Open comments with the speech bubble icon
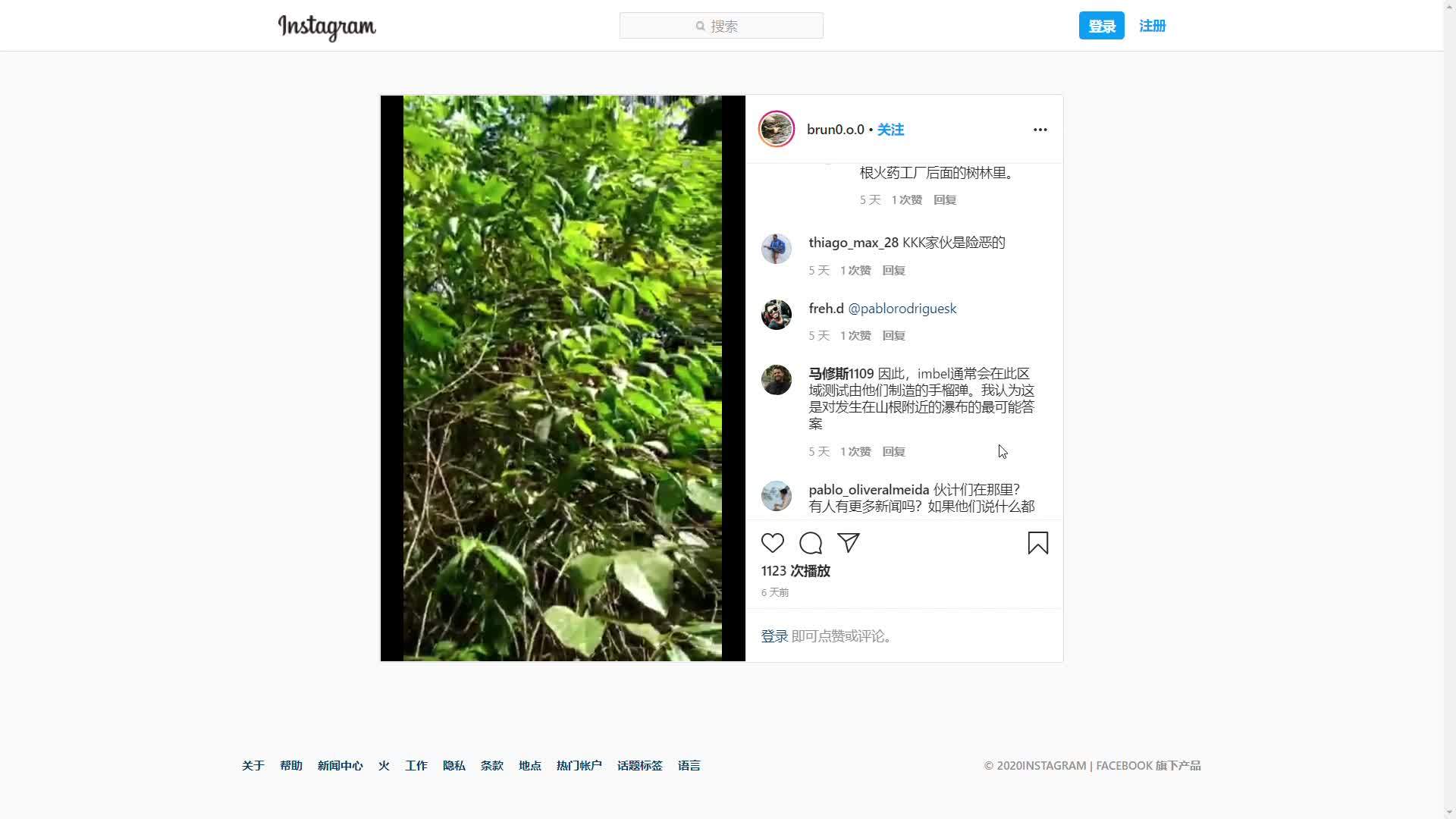Image resolution: width=1456 pixels, height=819 pixels. point(810,543)
